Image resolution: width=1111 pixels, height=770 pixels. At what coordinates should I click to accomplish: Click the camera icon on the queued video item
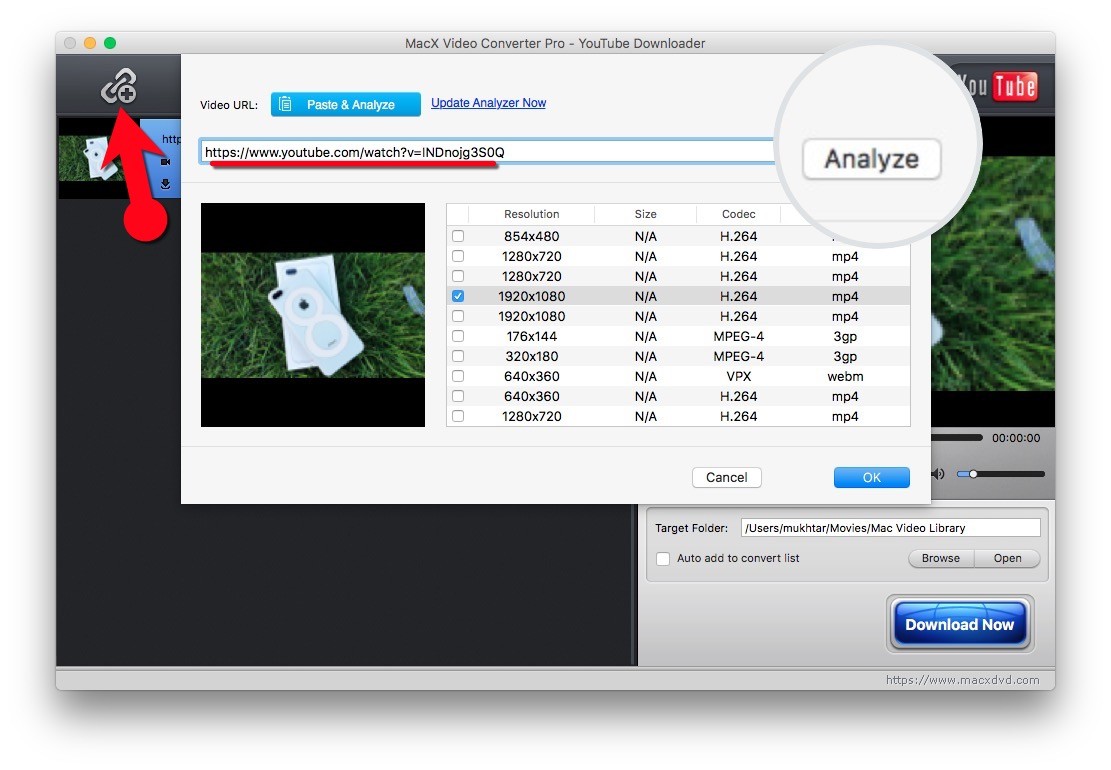[x=166, y=162]
